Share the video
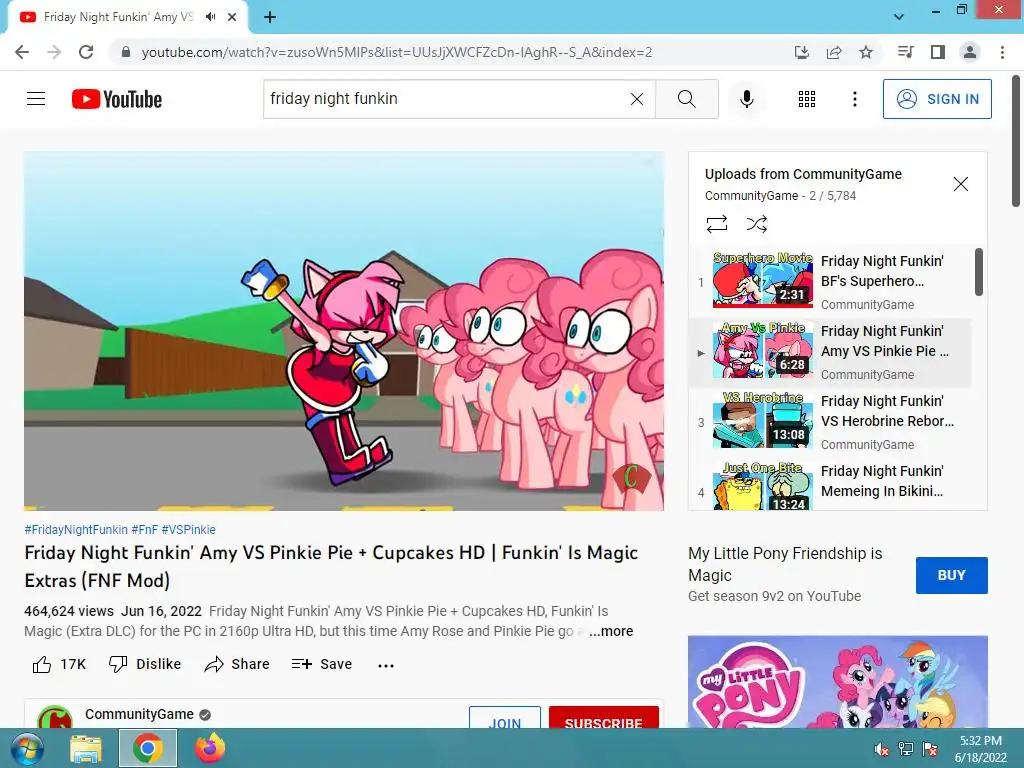The height and width of the screenshot is (768, 1024). [x=237, y=664]
